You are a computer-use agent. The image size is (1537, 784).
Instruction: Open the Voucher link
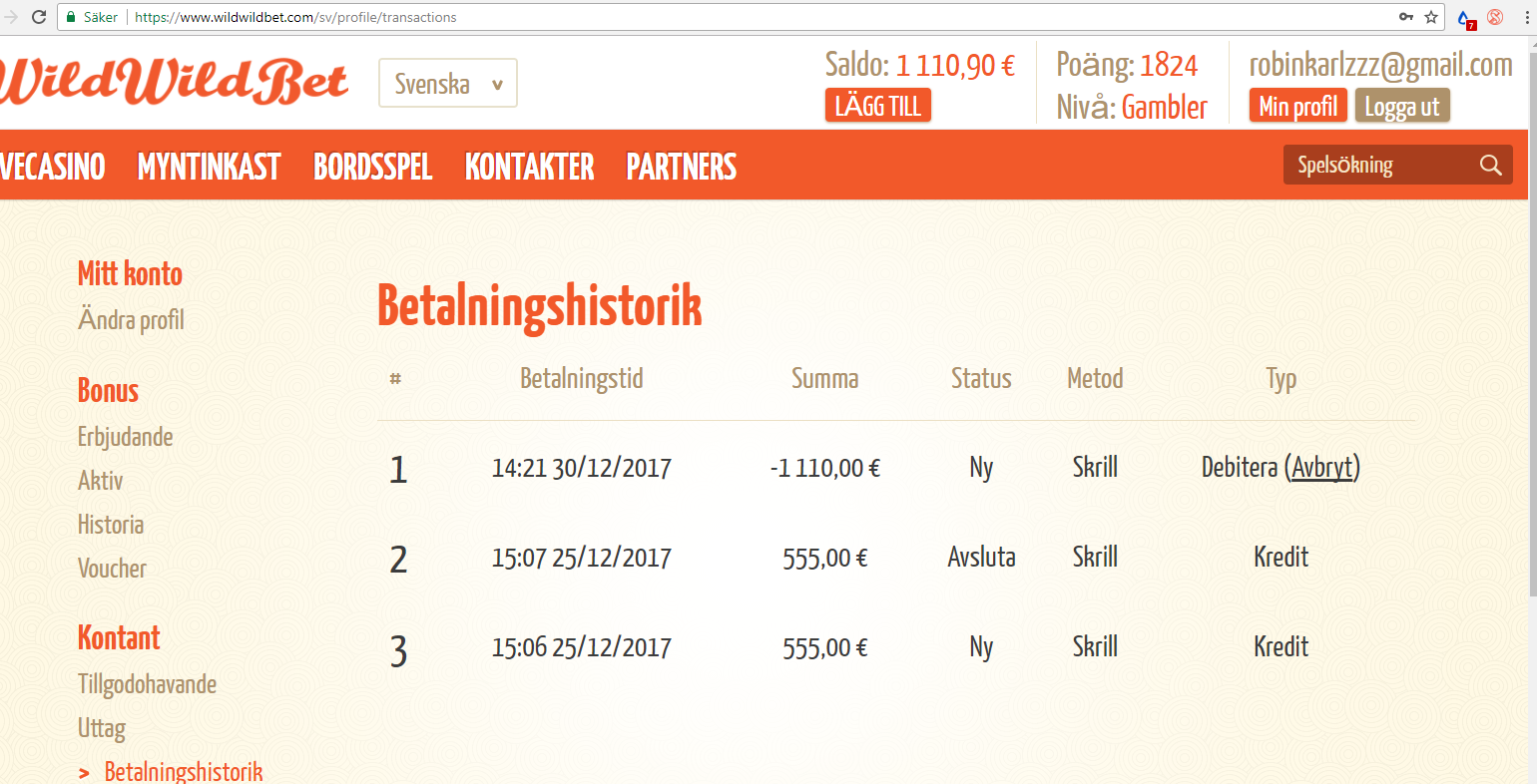point(112,569)
